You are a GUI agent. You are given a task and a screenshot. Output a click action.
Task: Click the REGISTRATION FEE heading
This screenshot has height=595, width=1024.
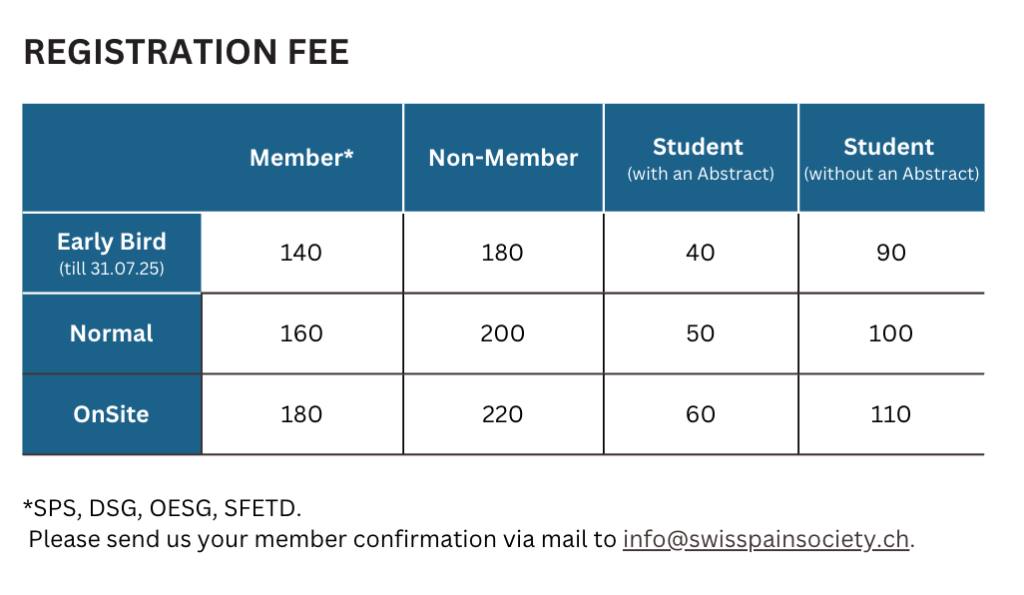point(186,52)
